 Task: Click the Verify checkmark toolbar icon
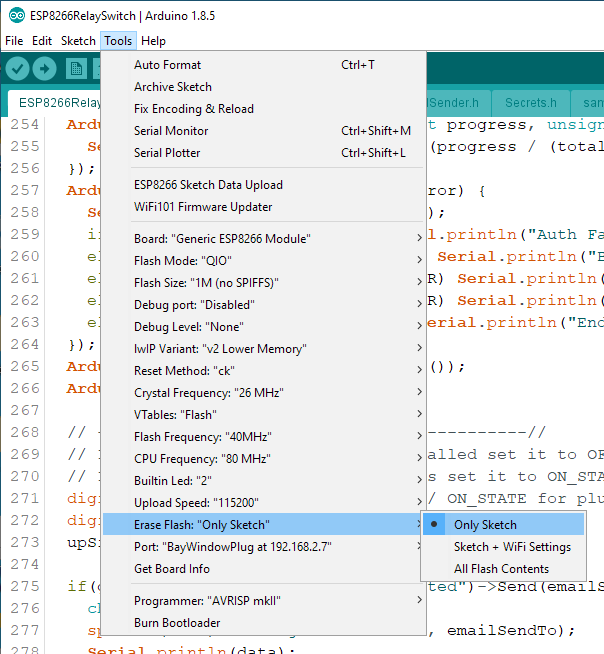tap(18, 68)
